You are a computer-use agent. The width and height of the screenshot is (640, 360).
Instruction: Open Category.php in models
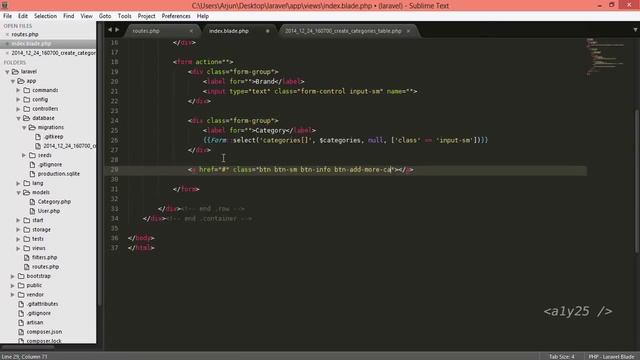point(54,202)
